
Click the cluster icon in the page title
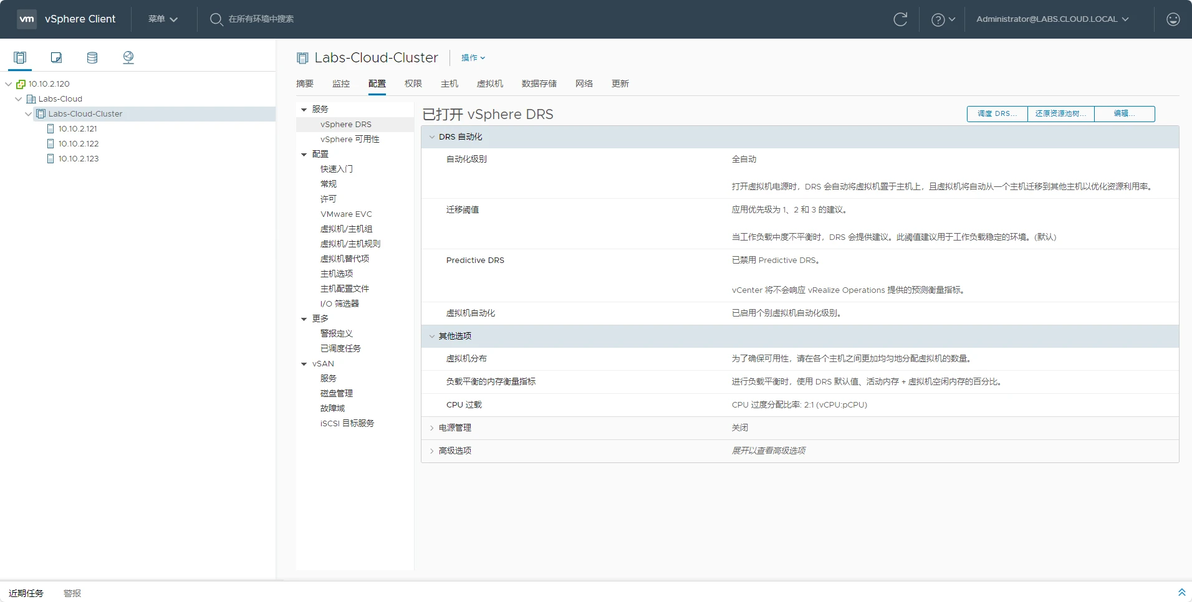[303, 58]
